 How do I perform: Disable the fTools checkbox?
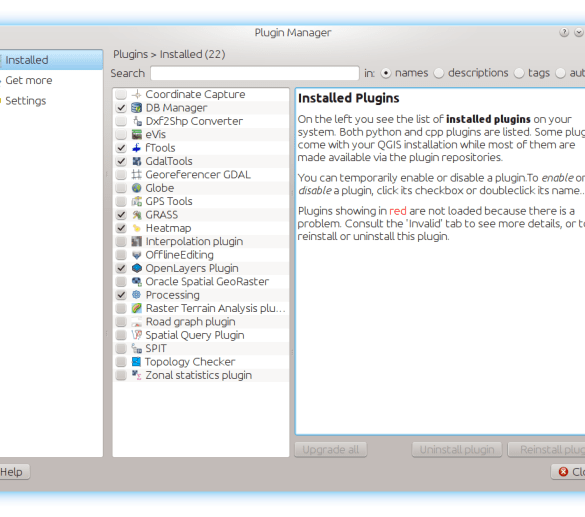pyautogui.click(x=121, y=148)
